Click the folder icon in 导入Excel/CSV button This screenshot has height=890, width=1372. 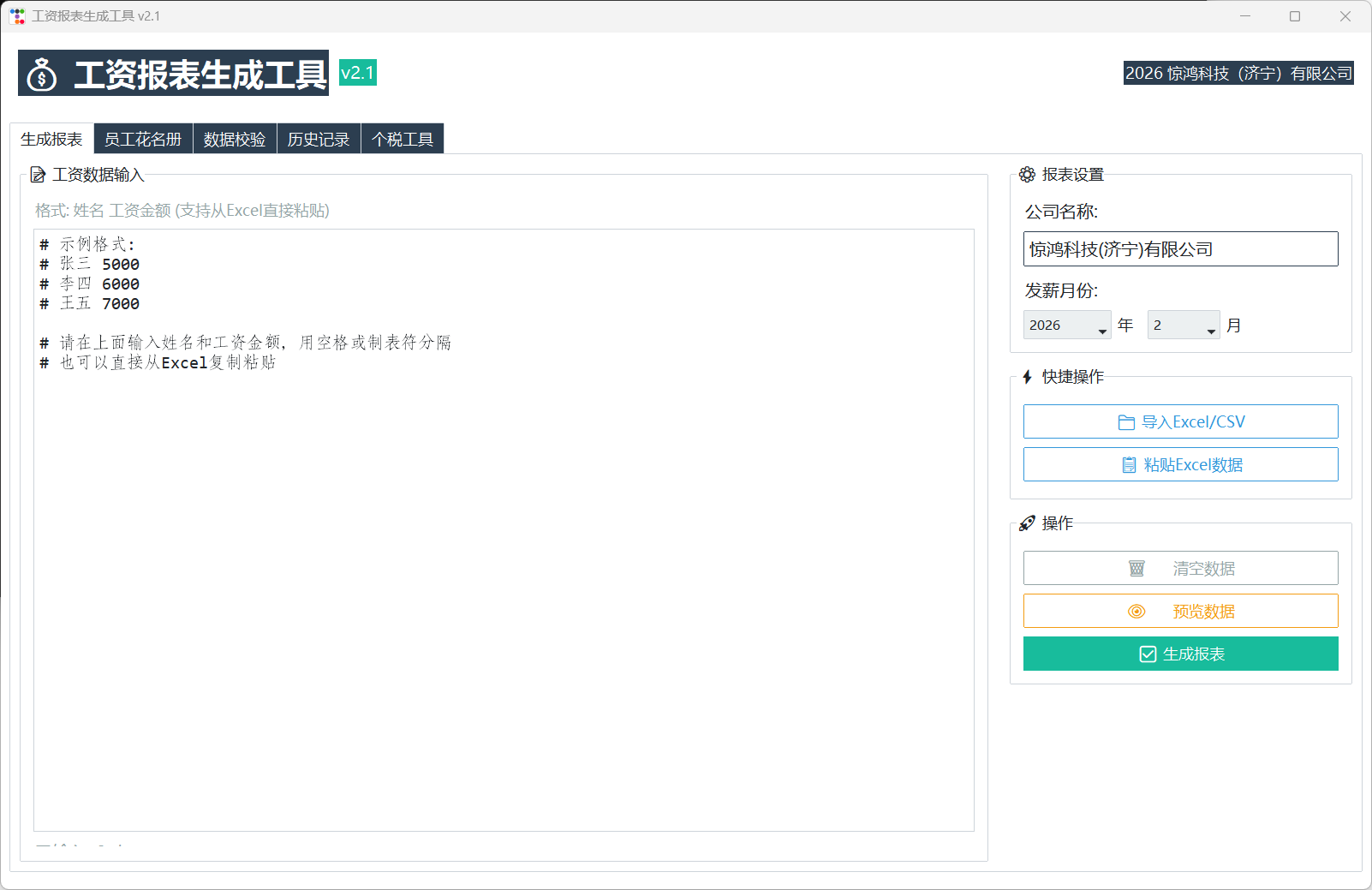1128,421
